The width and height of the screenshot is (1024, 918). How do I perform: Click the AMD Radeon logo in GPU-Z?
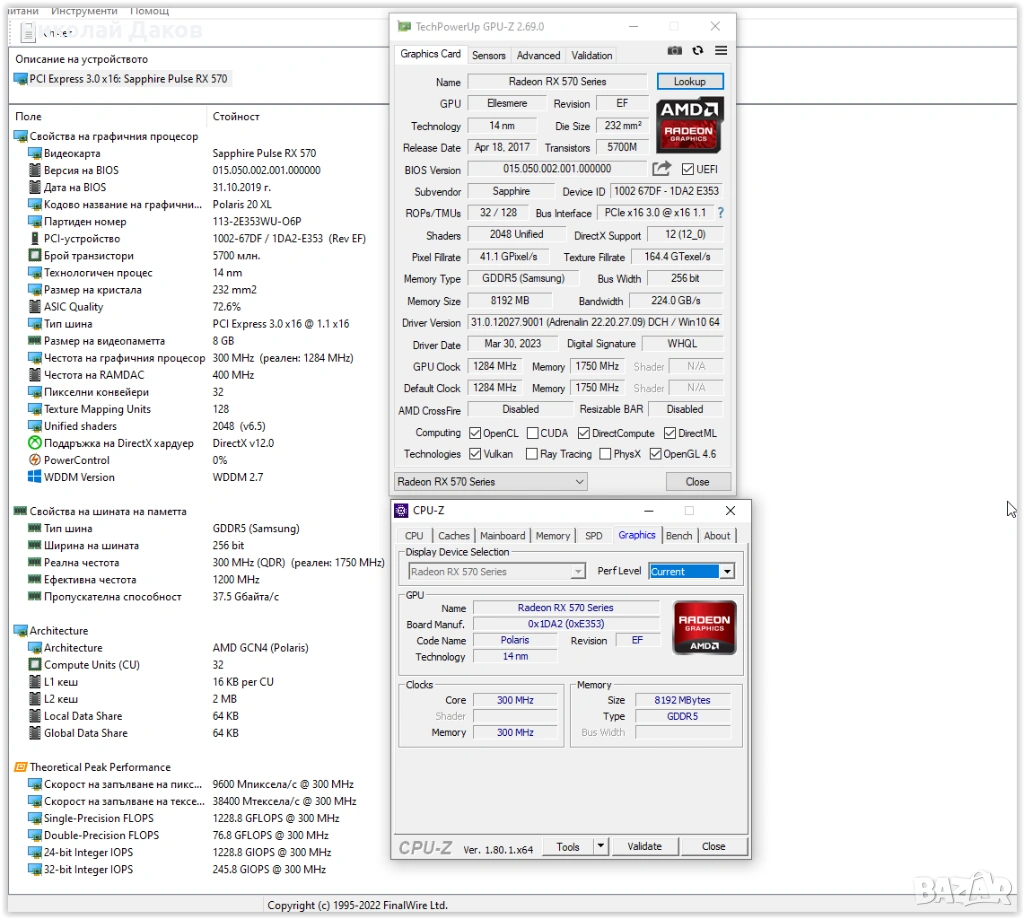coord(689,125)
